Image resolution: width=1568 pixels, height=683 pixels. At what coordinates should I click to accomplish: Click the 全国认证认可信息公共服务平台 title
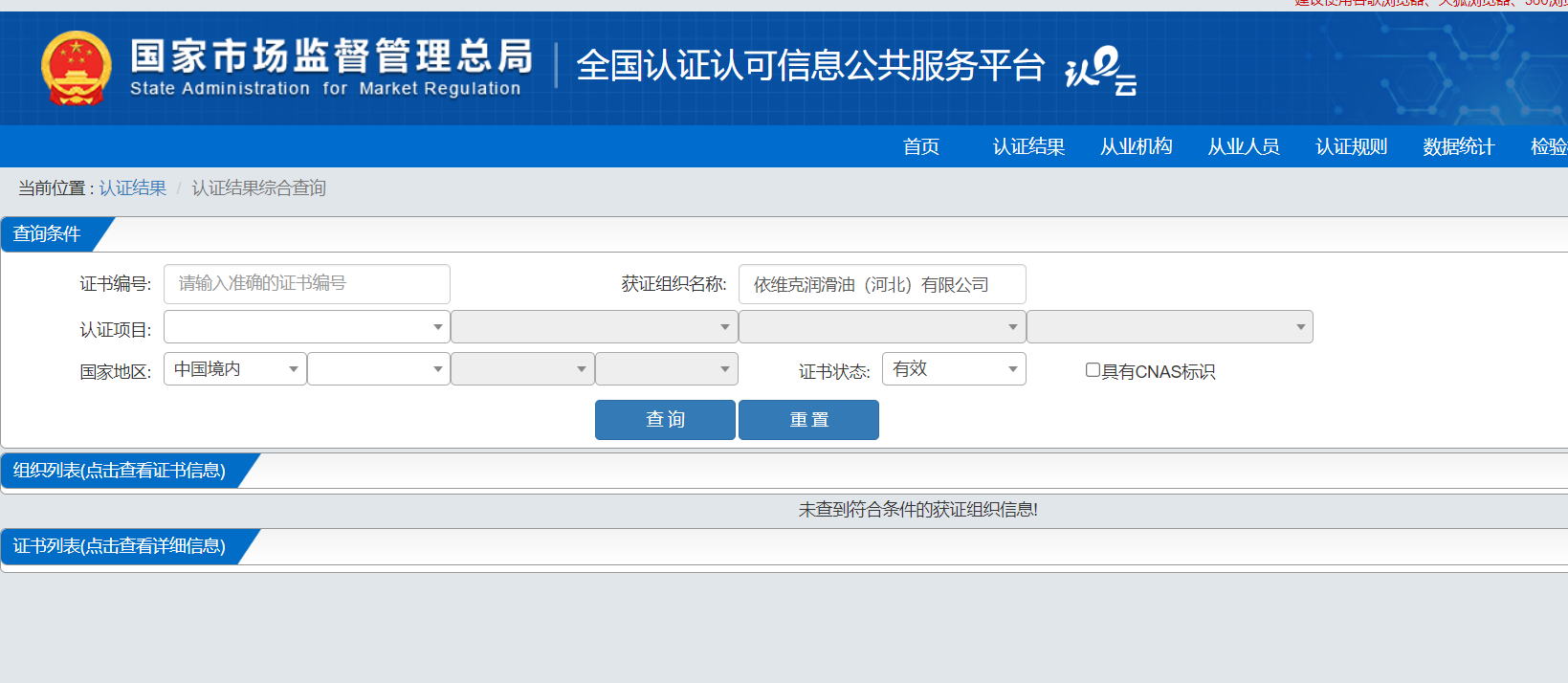point(810,66)
